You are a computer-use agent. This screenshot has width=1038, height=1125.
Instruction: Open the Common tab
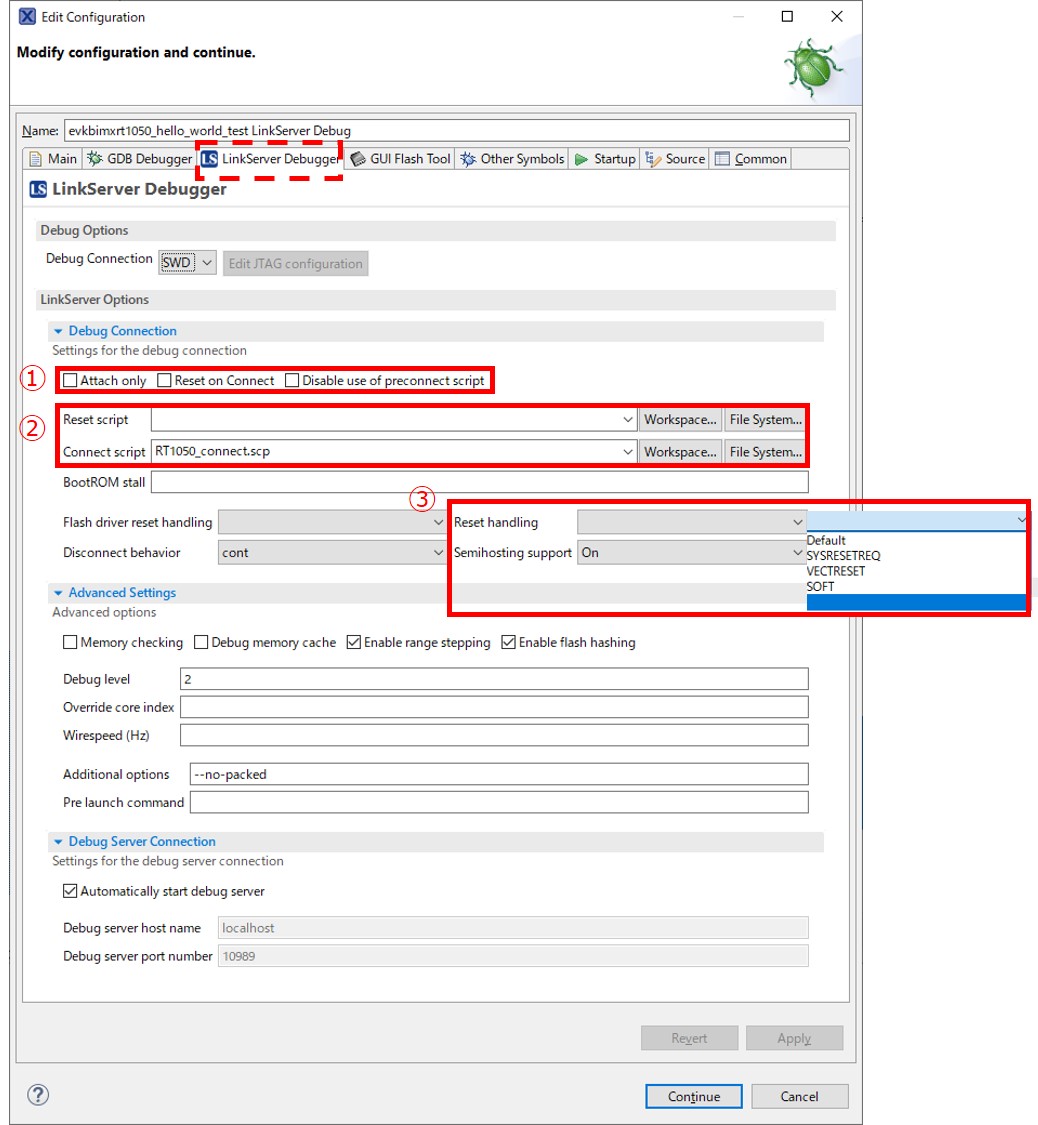tap(751, 159)
